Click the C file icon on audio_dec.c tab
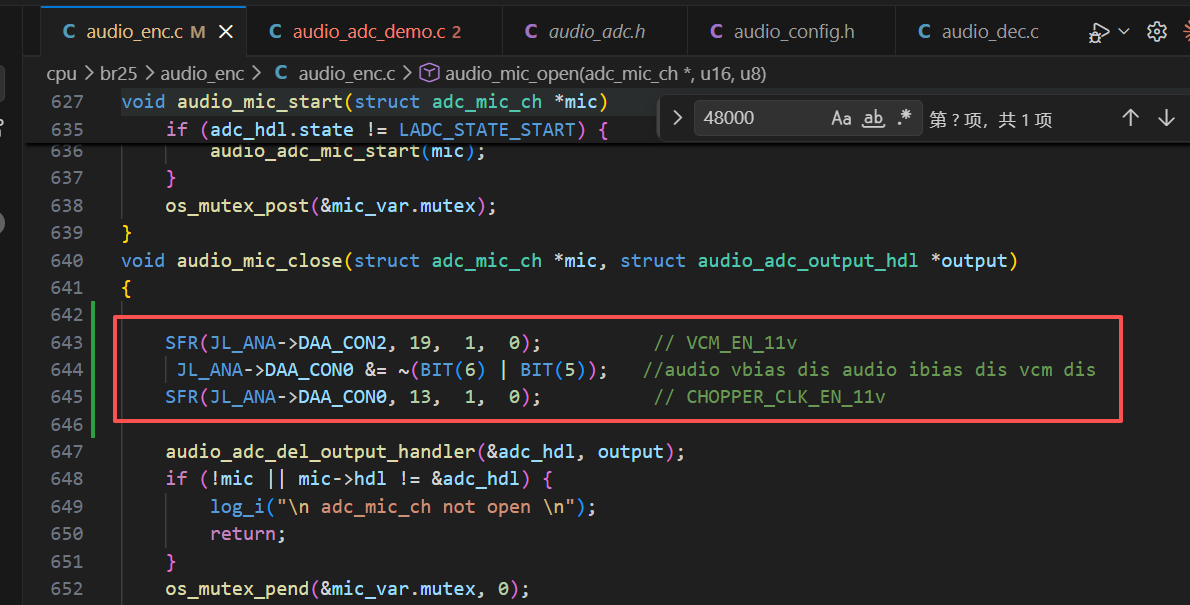Image resolution: width=1190 pixels, height=605 pixels. pos(924,32)
